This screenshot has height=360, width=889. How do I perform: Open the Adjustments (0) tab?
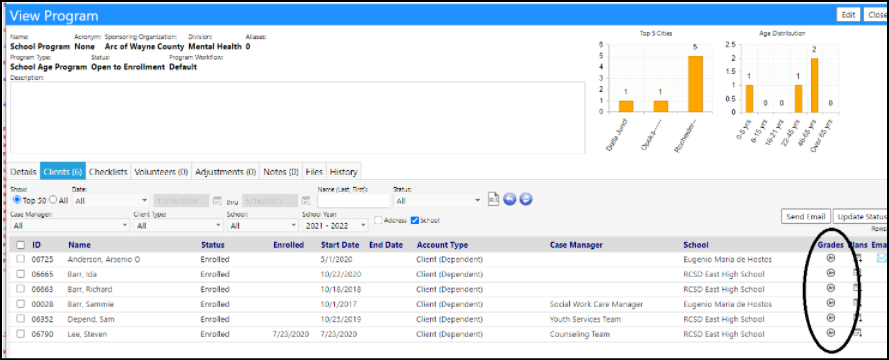(x=225, y=172)
